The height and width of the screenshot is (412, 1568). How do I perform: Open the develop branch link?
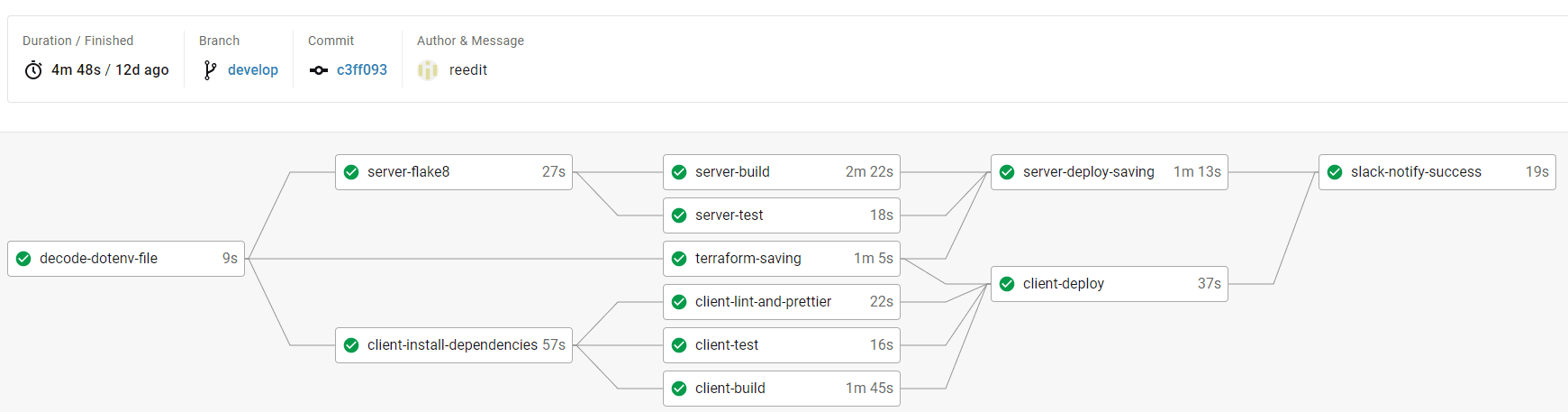click(x=253, y=70)
